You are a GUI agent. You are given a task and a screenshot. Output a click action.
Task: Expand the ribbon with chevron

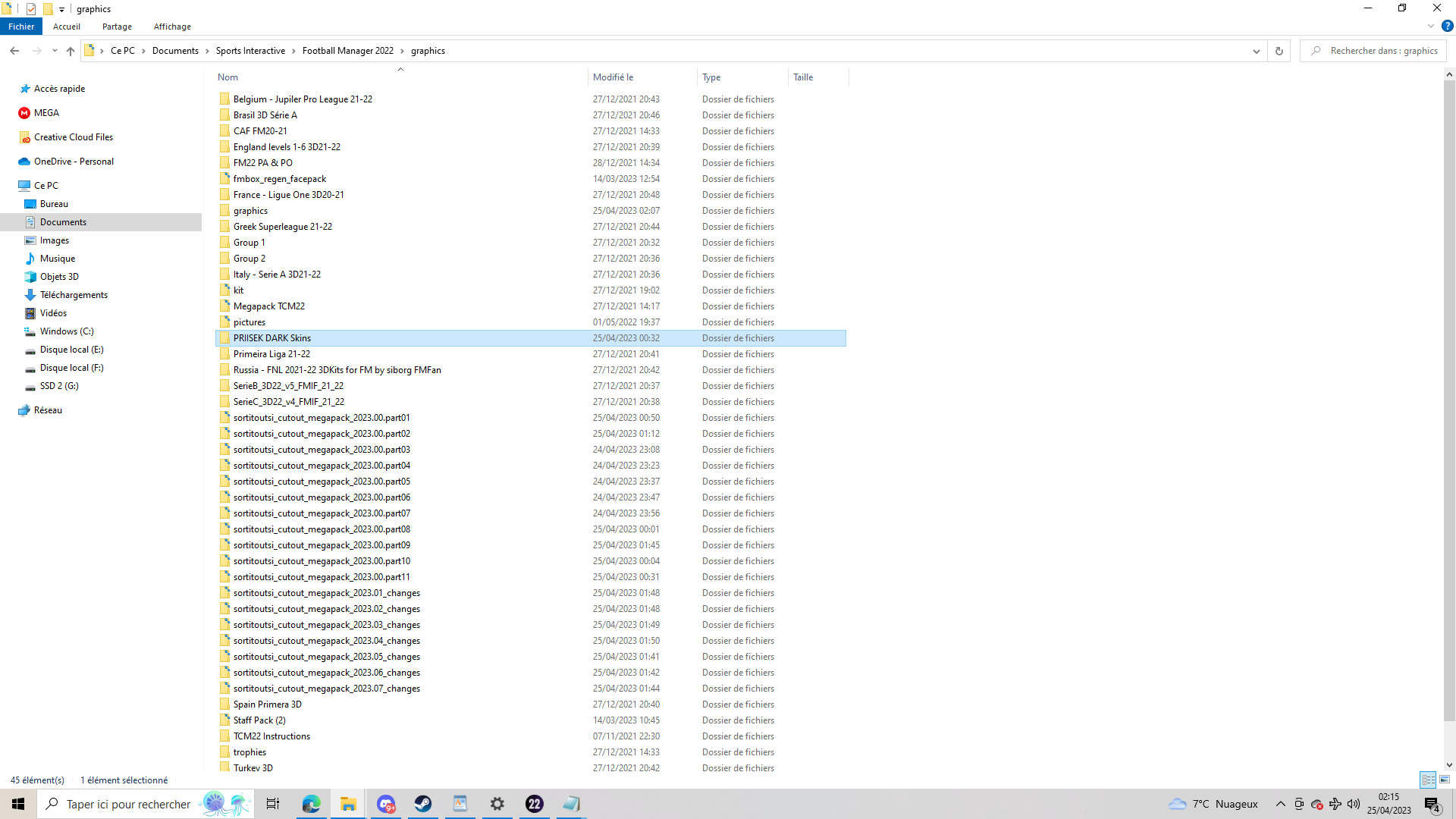click(1431, 26)
